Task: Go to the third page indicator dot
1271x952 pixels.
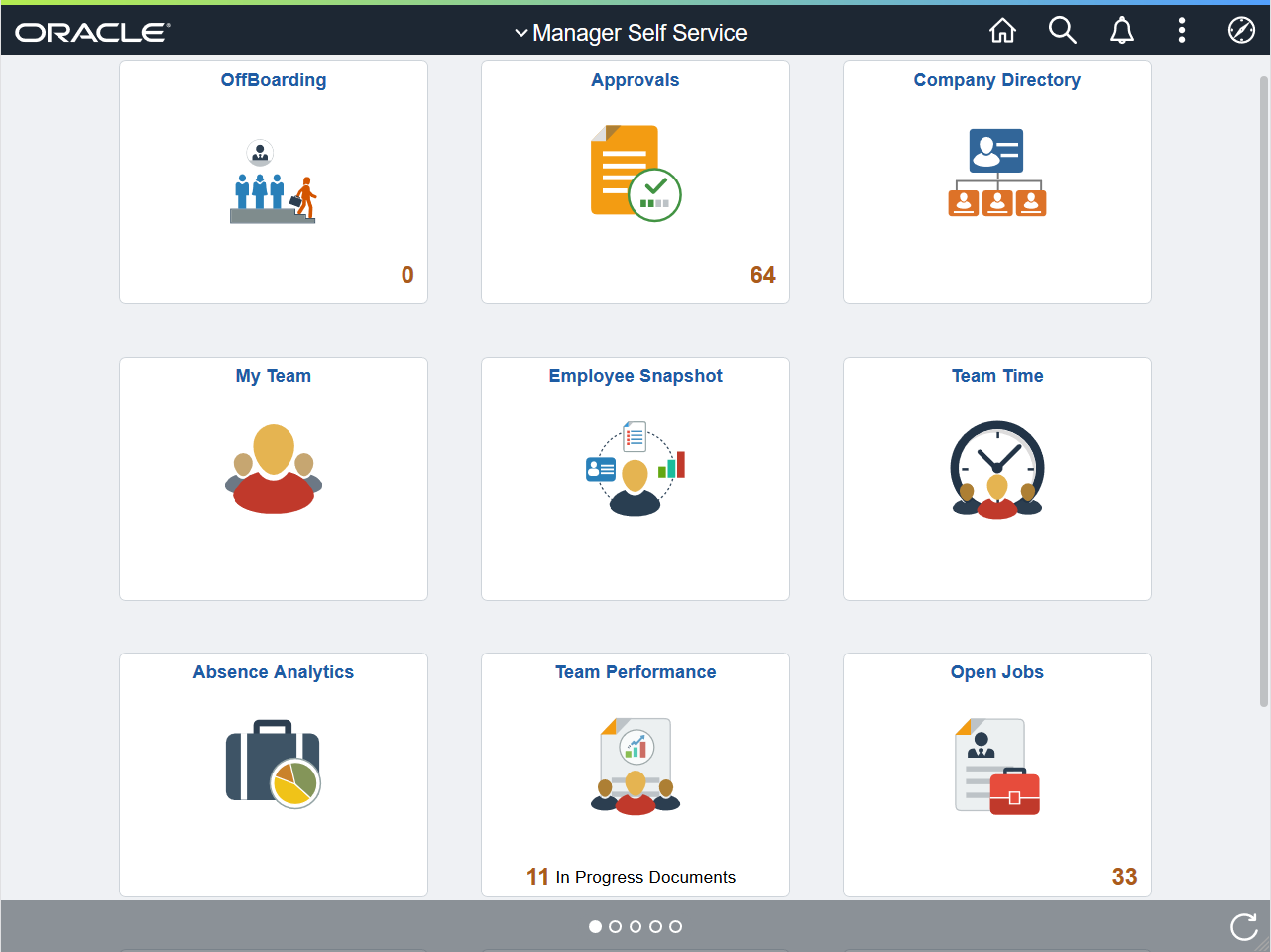Action: (x=635, y=926)
